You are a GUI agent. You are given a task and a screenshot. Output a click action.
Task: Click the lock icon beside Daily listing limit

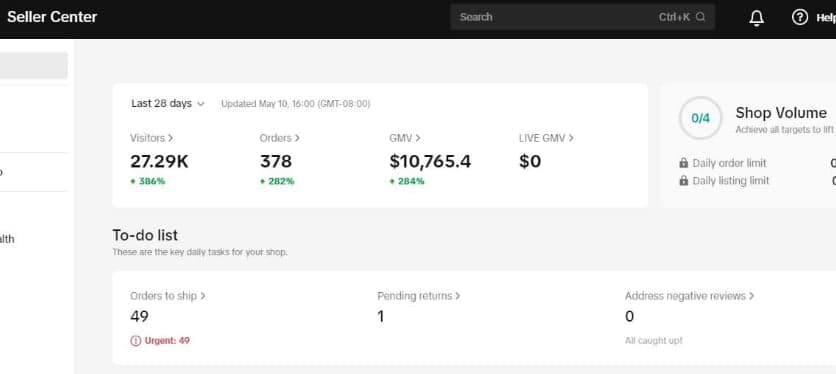[x=684, y=181]
